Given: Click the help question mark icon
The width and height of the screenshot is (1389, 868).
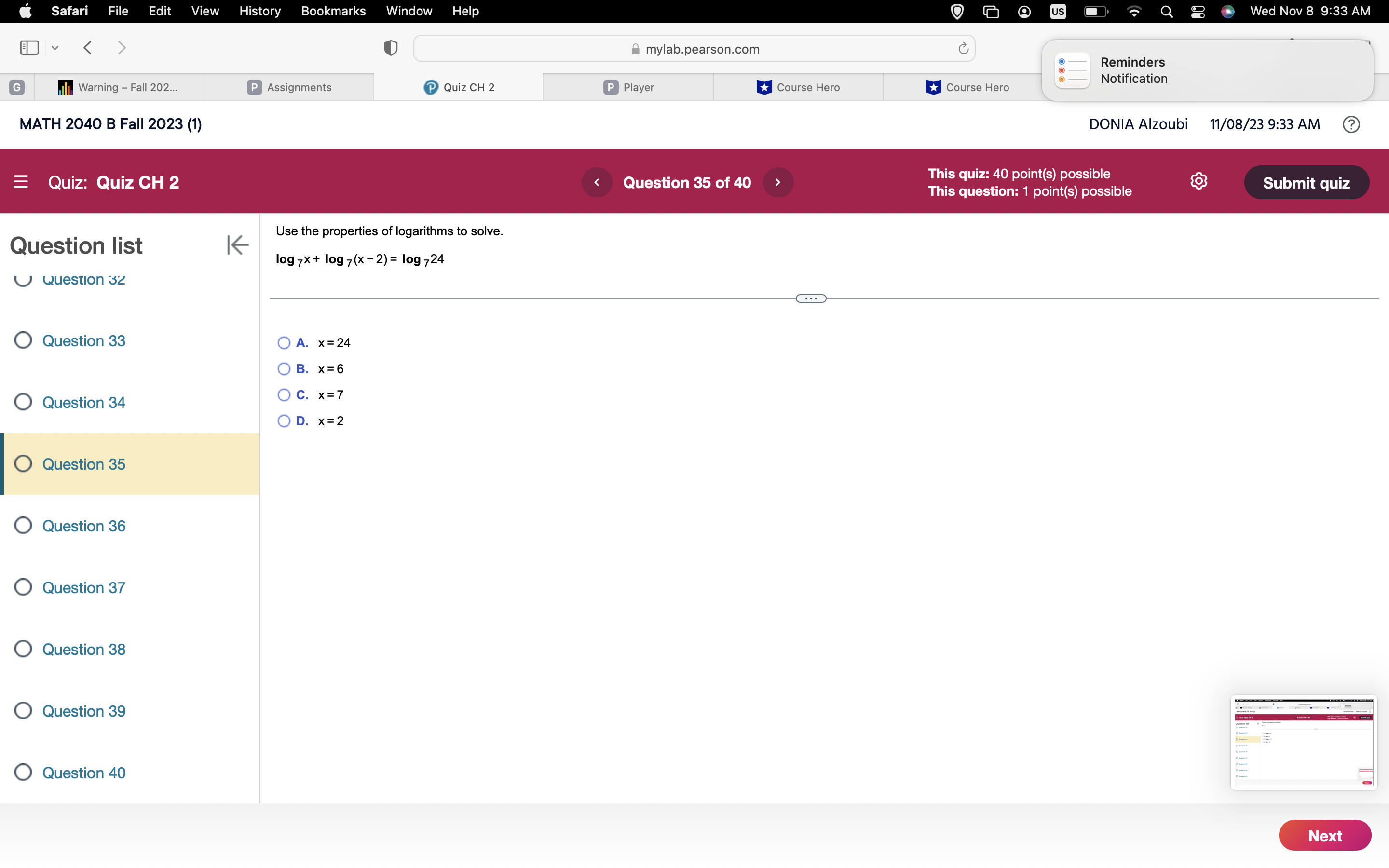Looking at the screenshot, I should 1350,124.
